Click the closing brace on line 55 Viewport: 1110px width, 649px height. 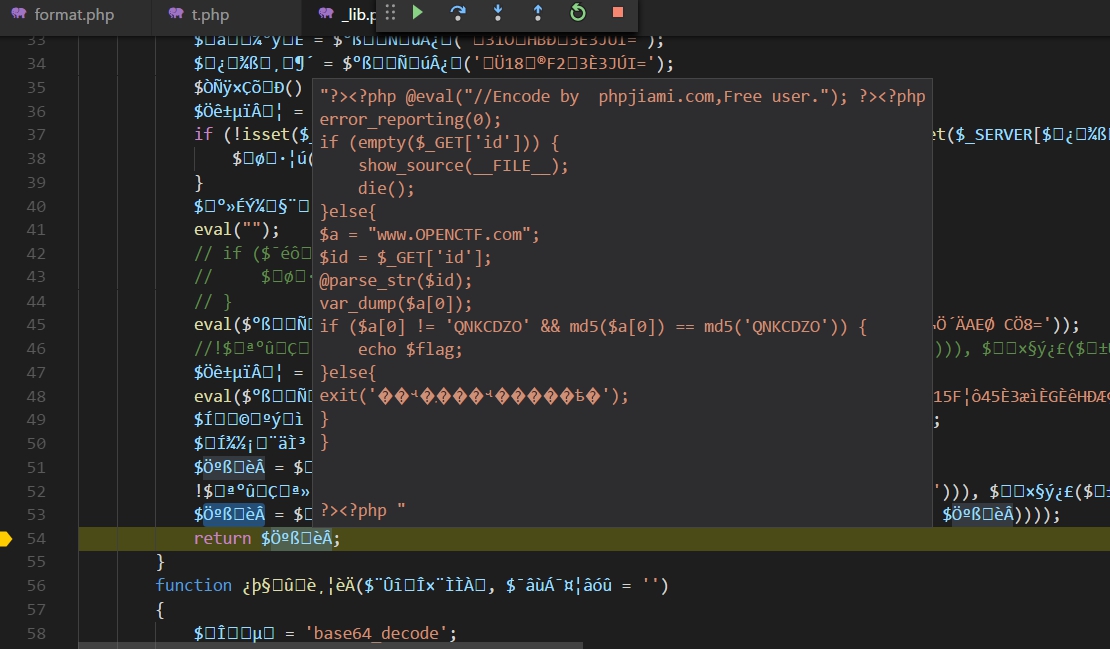[x=160, y=562]
